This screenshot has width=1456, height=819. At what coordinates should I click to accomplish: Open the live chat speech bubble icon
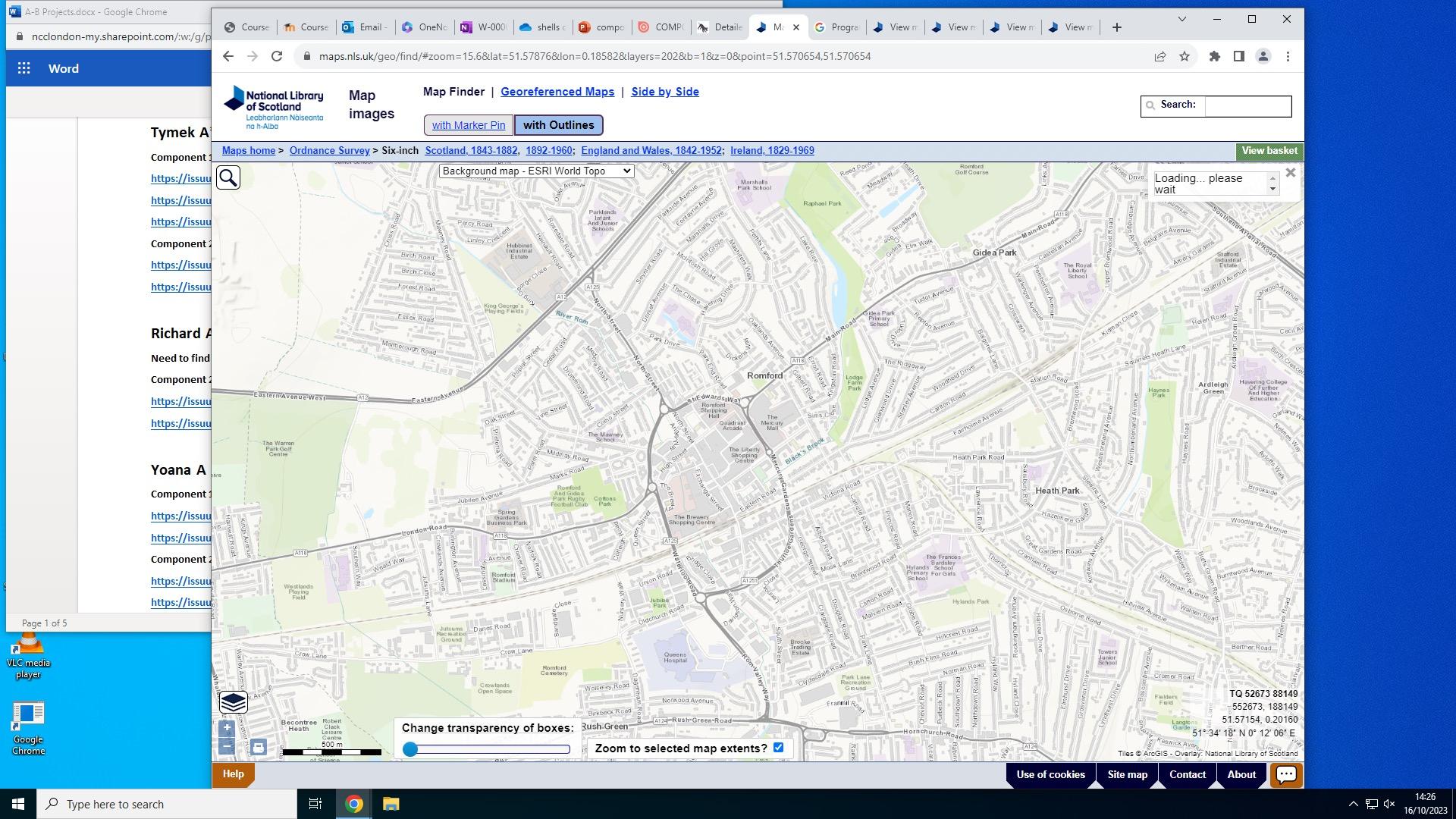point(1286,774)
